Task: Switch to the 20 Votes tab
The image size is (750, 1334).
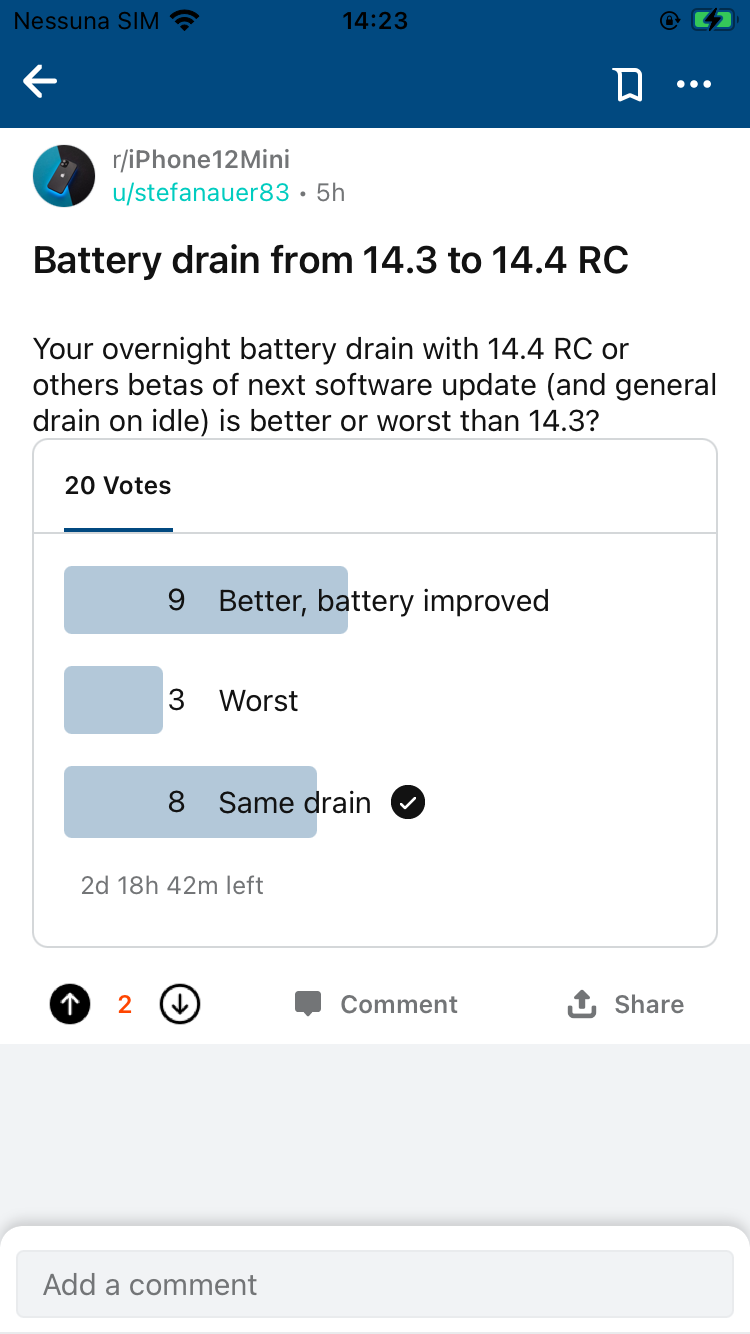Action: tap(118, 486)
